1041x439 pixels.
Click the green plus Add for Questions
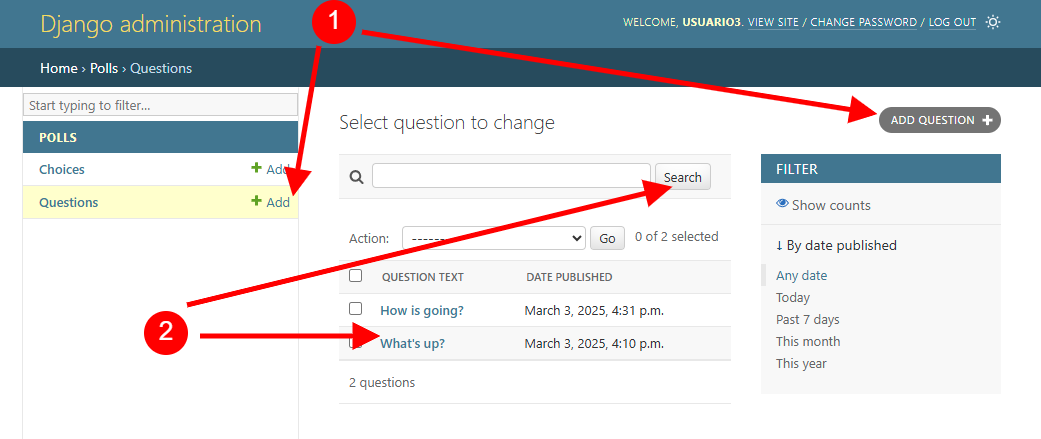(270, 202)
